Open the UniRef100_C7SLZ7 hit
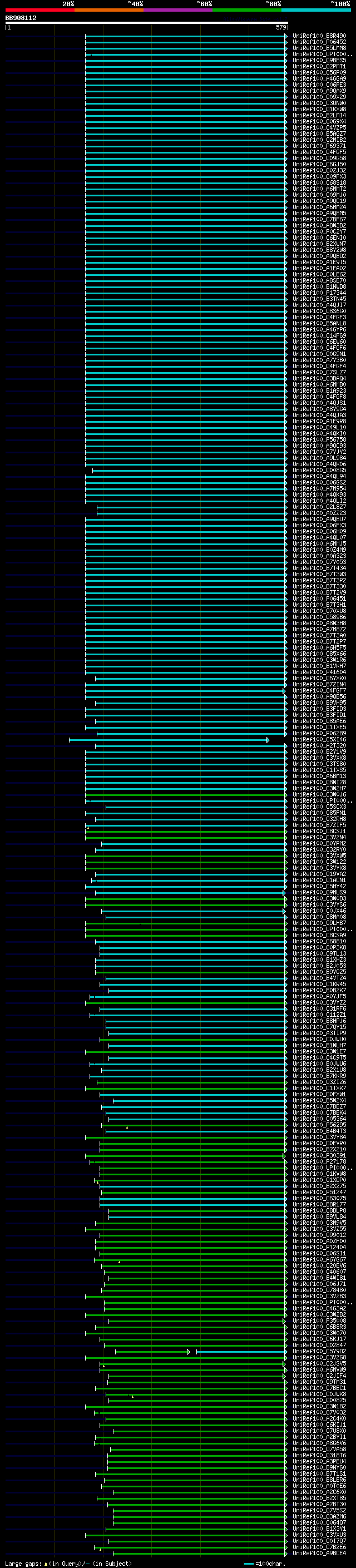This screenshot has height=1568, width=356. (319, 373)
